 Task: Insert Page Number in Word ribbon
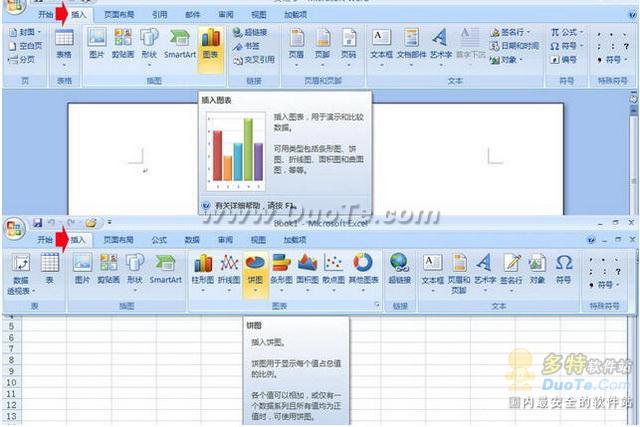pos(349,46)
